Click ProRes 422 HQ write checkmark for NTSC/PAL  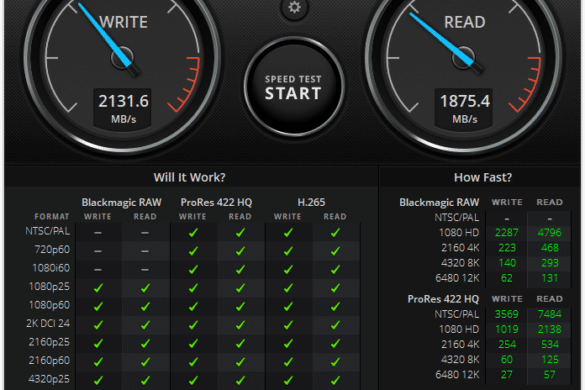coord(193,233)
